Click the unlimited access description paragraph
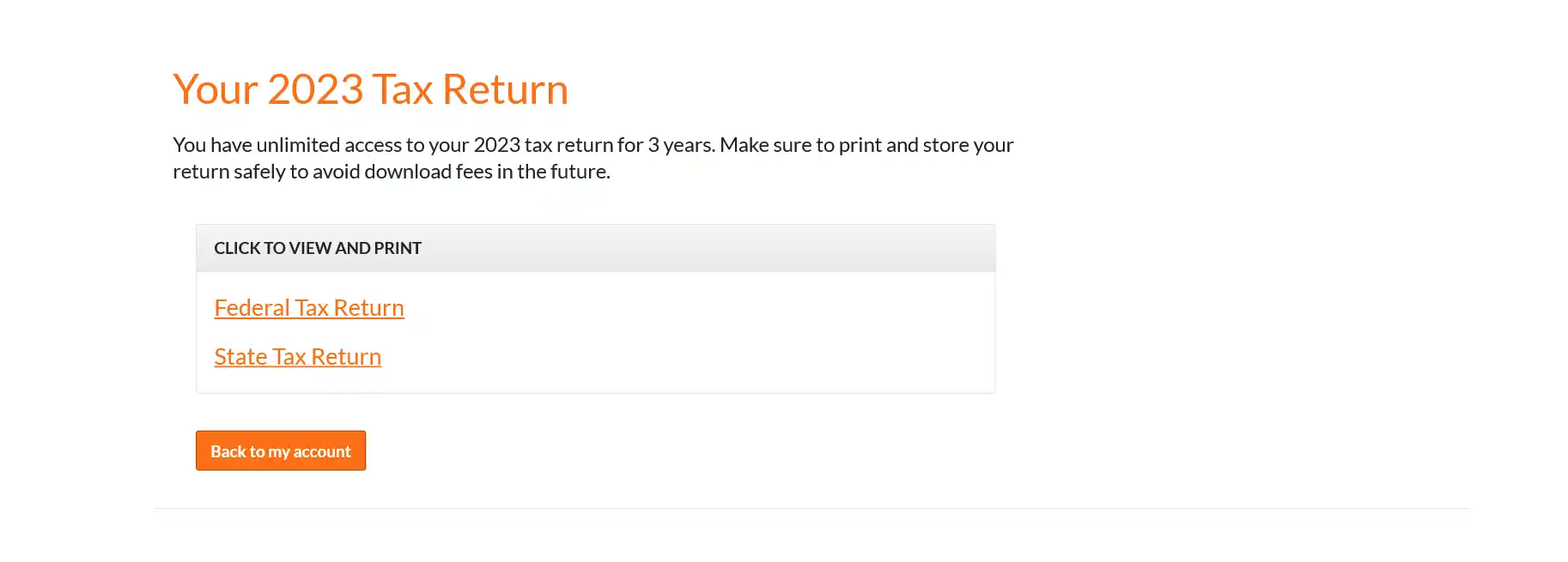The height and width of the screenshot is (562, 1568). tap(593, 158)
